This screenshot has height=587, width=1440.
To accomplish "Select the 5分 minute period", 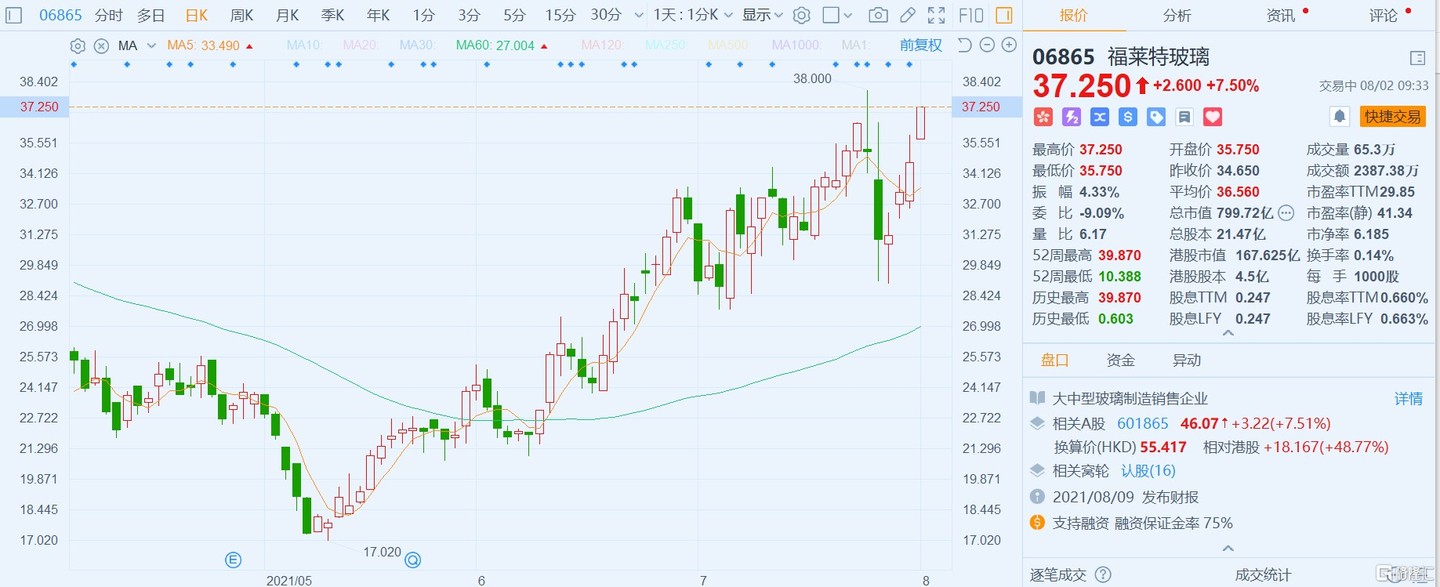I will [x=514, y=15].
